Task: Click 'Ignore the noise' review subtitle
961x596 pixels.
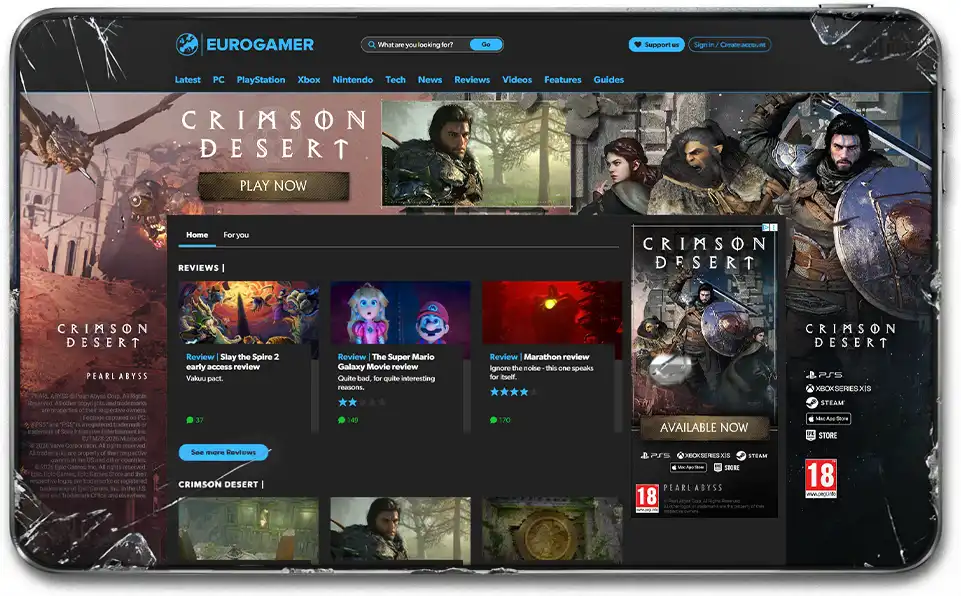Action: 541,372
